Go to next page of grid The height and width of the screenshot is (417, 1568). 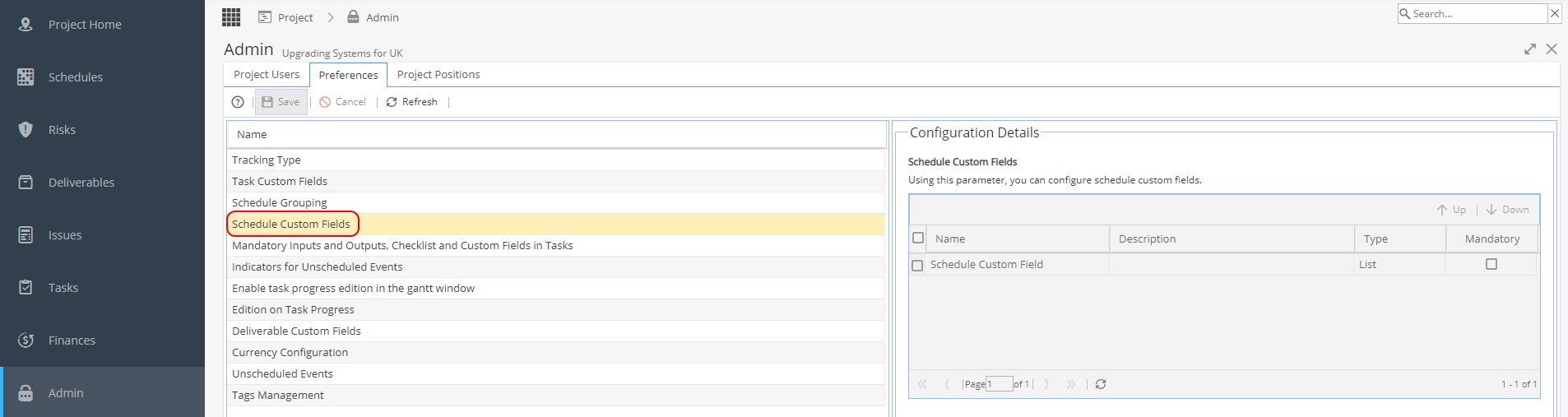point(1046,384)
